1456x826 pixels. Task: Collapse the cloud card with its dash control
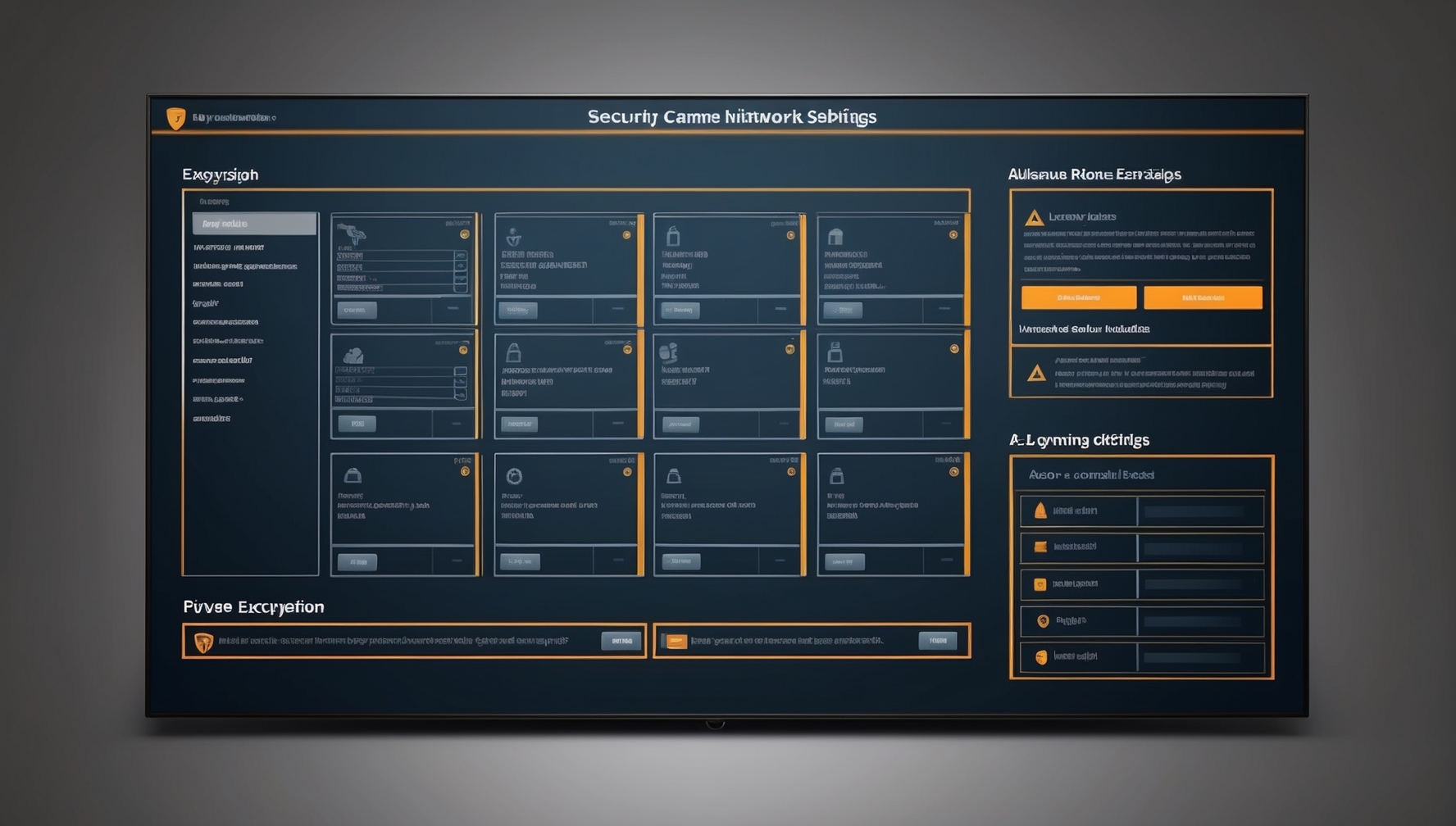coord(456,424)
